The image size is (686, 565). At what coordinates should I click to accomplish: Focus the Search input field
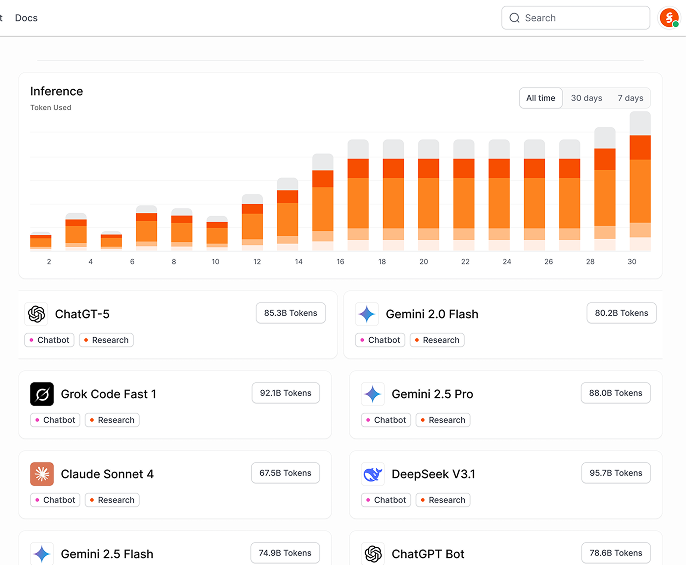pyautogui.click(x=575, y=18)
